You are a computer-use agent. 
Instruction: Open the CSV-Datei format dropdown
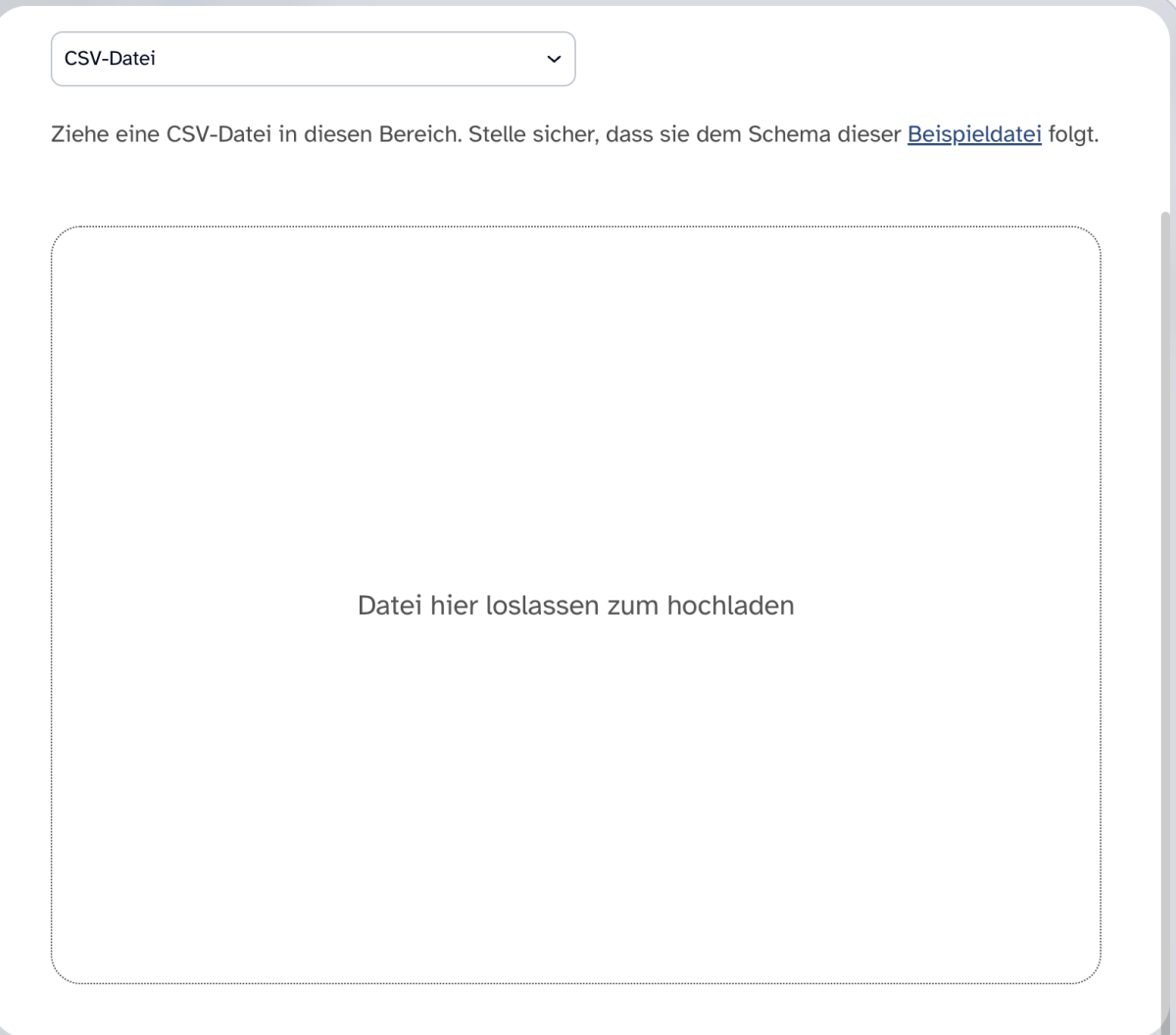pyautogui.click(x=313, y=59)
